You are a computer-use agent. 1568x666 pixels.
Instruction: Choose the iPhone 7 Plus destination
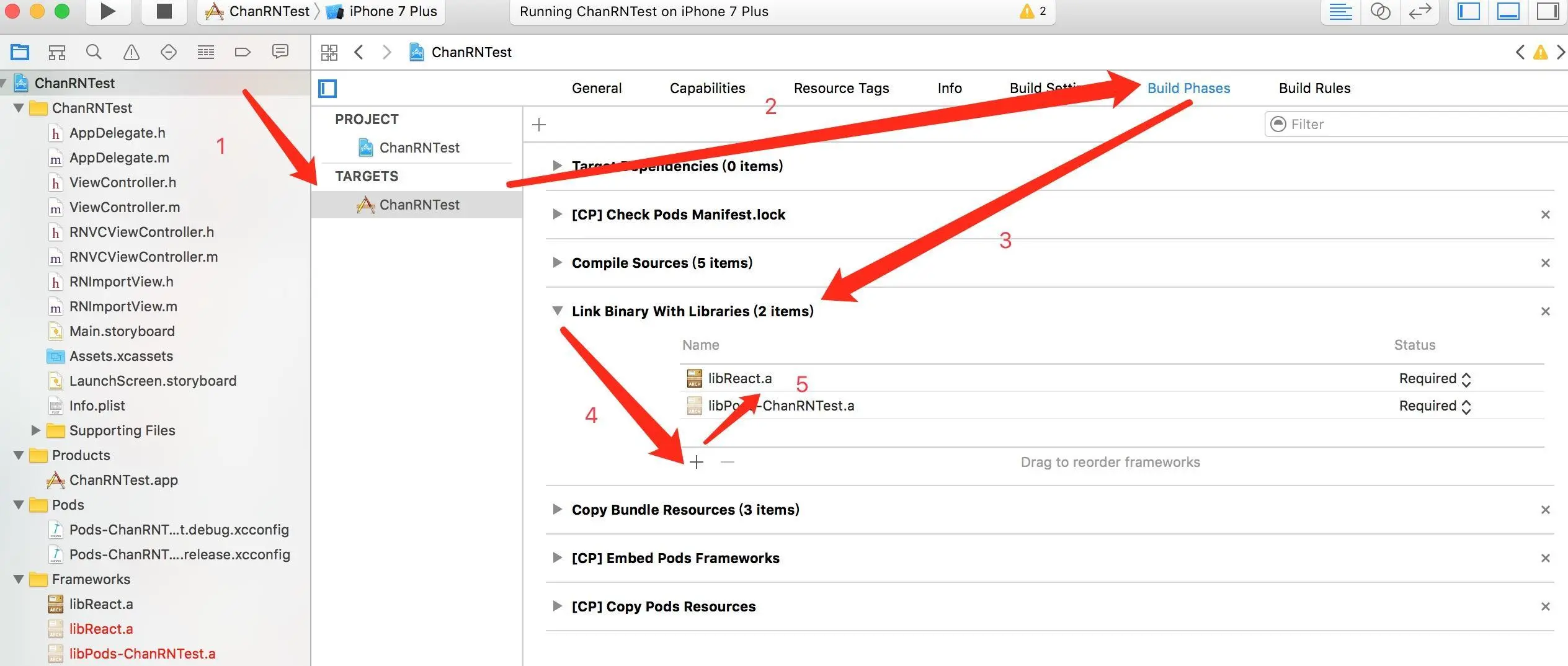[x=381, y=11]
